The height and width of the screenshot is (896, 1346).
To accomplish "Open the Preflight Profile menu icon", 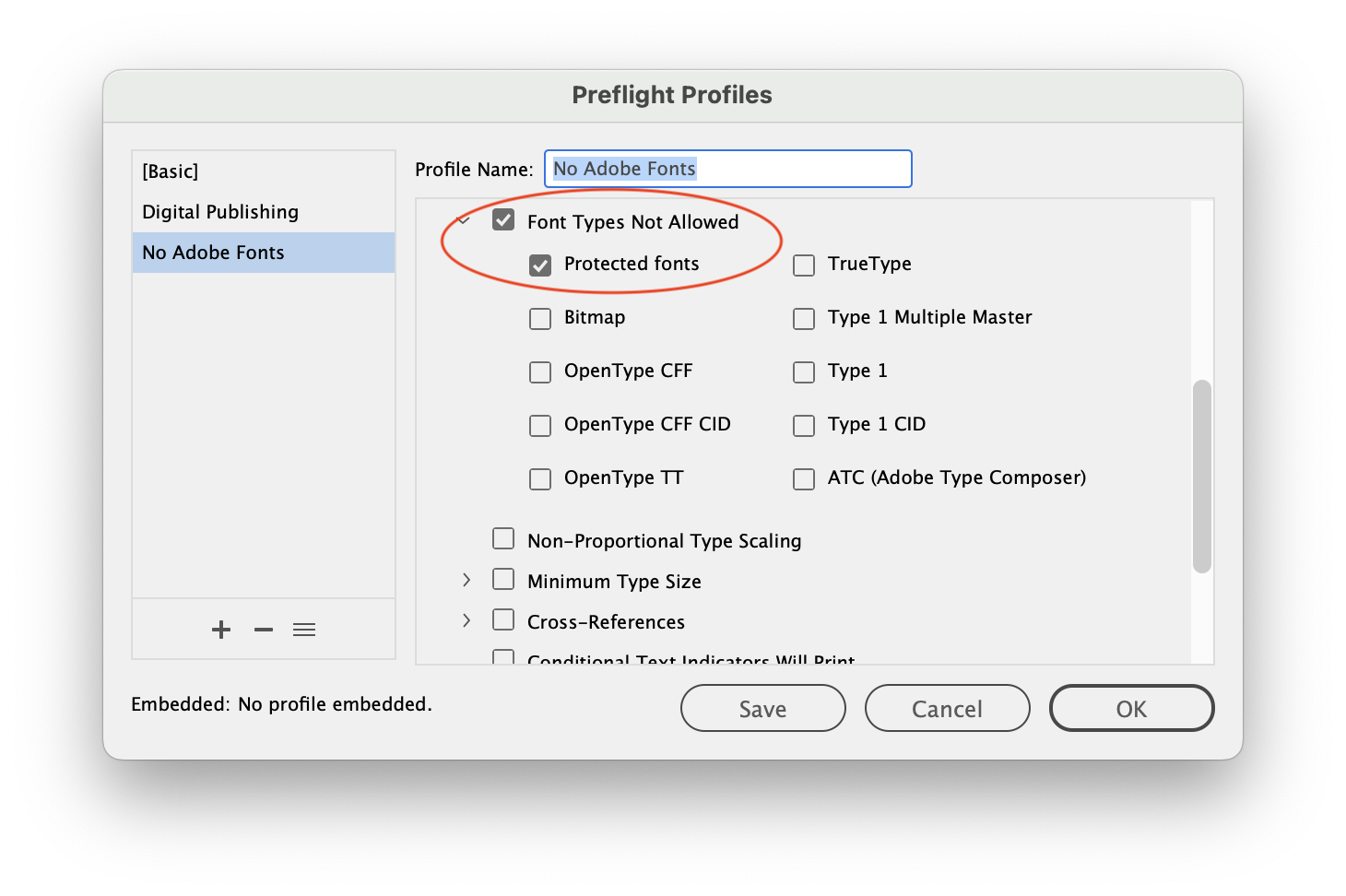I will (304, 630).
